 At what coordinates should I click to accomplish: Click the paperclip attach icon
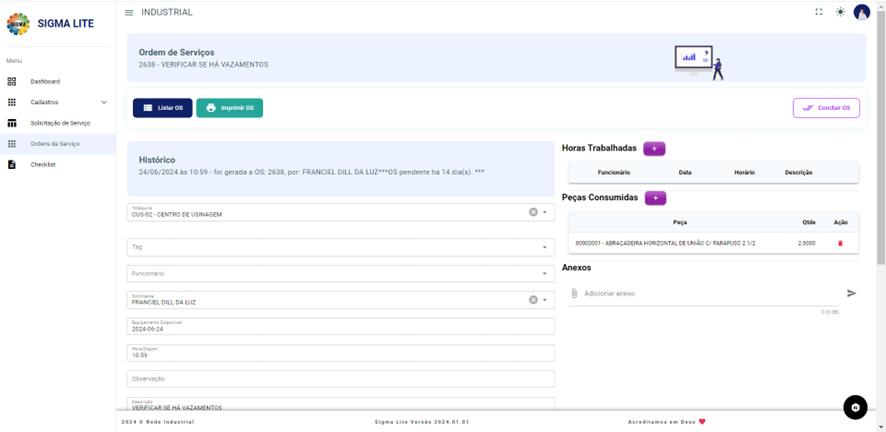pos(574,293)
